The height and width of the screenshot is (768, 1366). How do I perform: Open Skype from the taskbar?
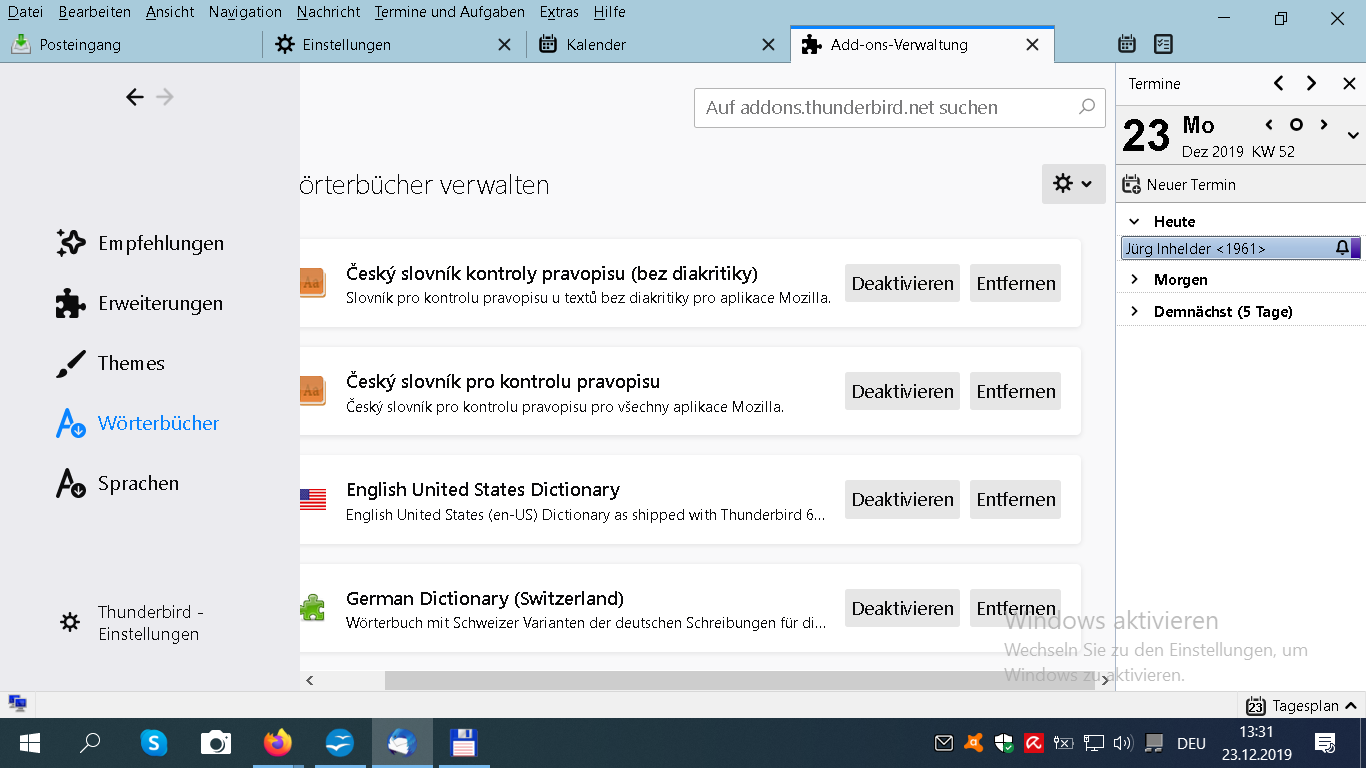click(153, 743)
